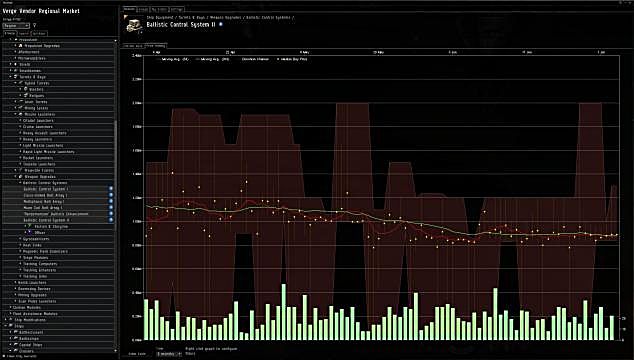Select the Faction & Storyline group icon

pyautogui.click(x=30, y=227)
